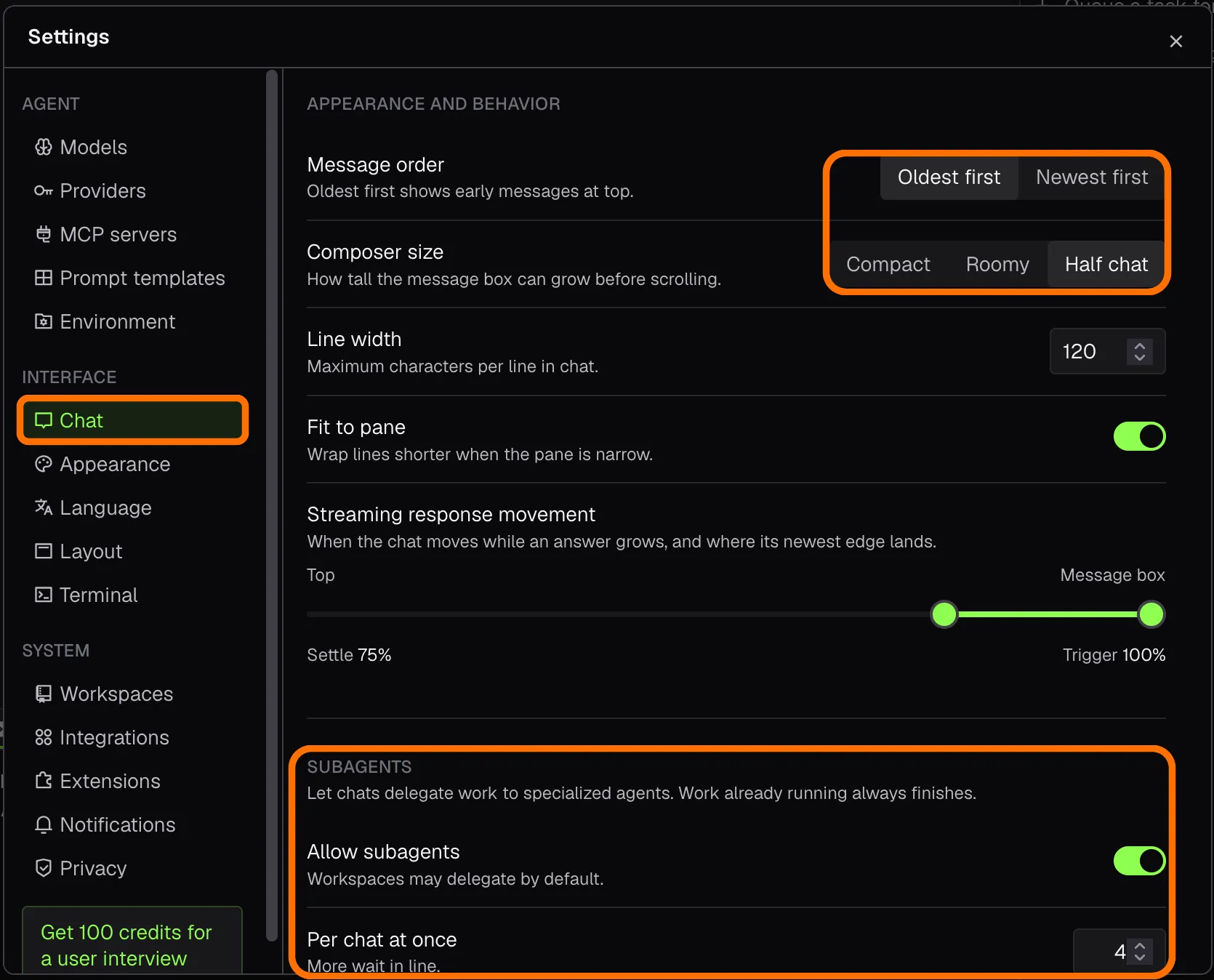Image resolution: width=1214 pixels, height=980 pixels.
Task: Open Environment settings
Action: pos(132,322)
